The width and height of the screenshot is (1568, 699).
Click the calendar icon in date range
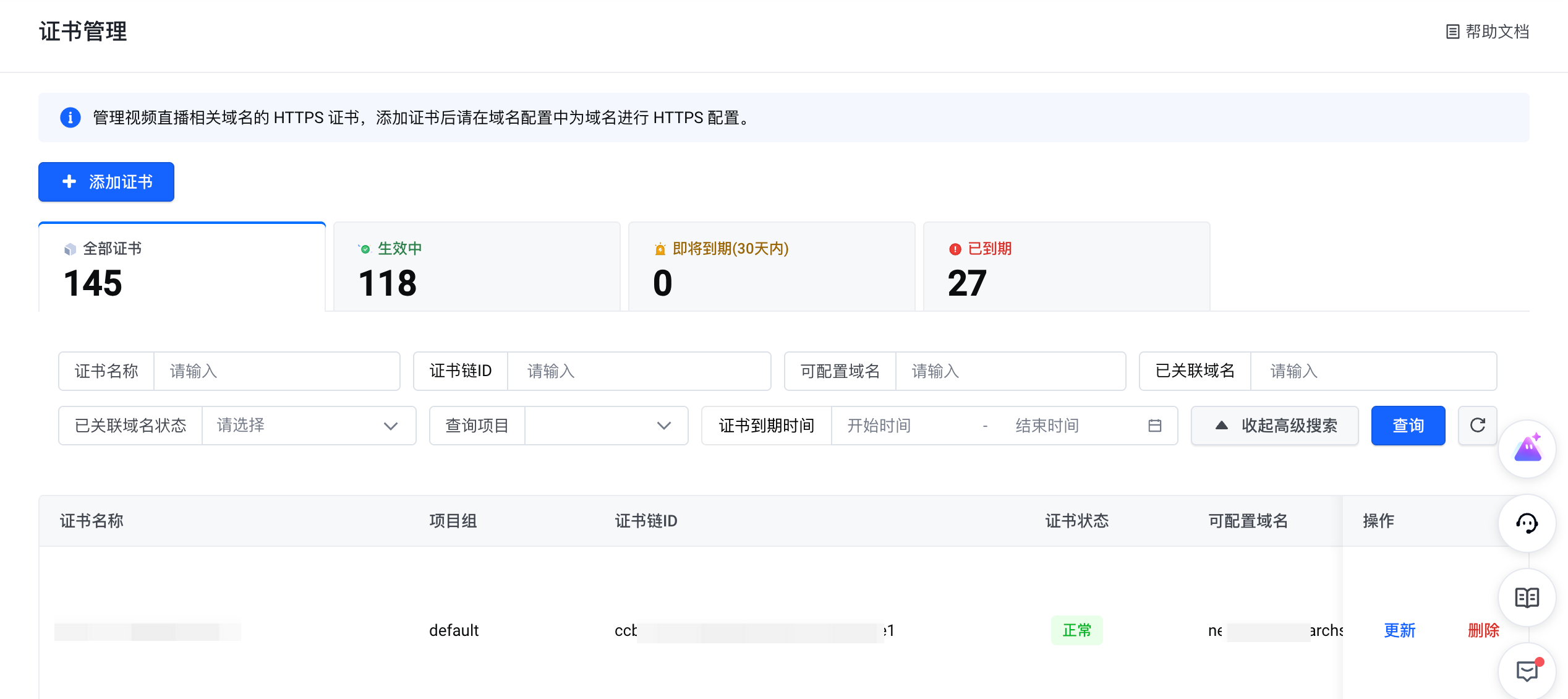click(x=1154, y=426)
